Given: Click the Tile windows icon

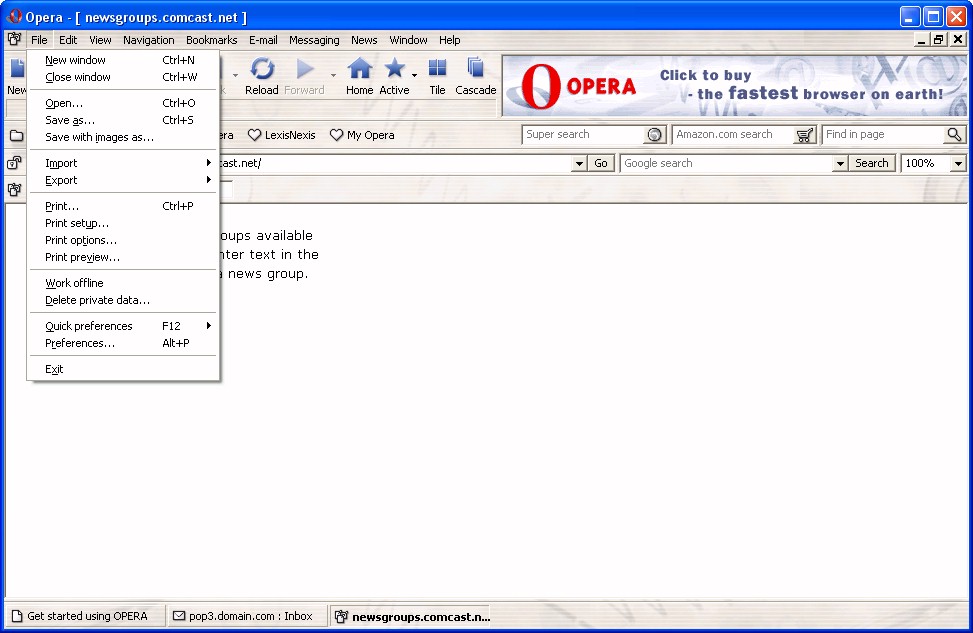Looking at the screenshot, I should pyautogui.click(x=437, y=70).
